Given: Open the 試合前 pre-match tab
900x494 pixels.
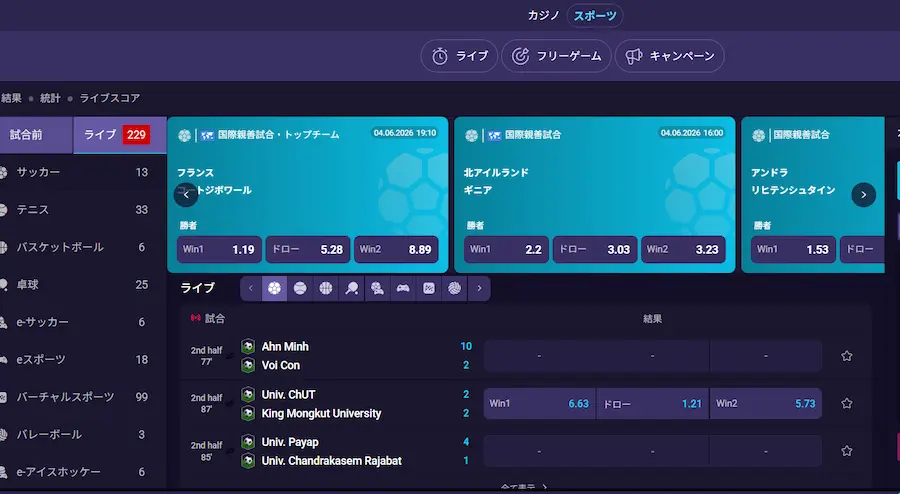Looking at the screenshot, I should click(34, 135).
